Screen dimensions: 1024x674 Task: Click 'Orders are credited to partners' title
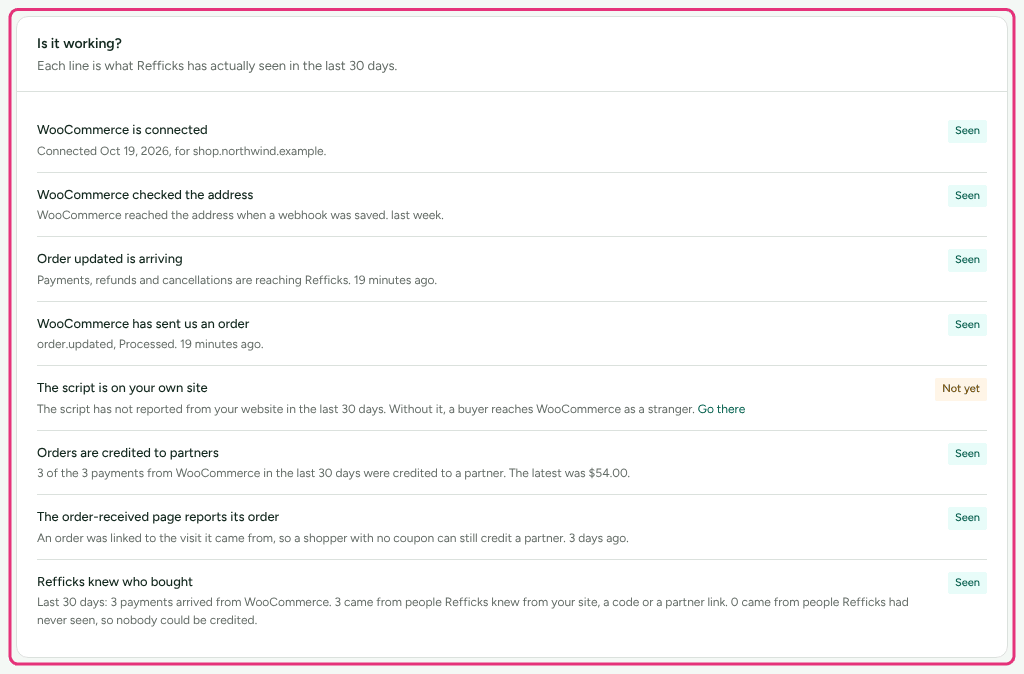pos(128,453)
